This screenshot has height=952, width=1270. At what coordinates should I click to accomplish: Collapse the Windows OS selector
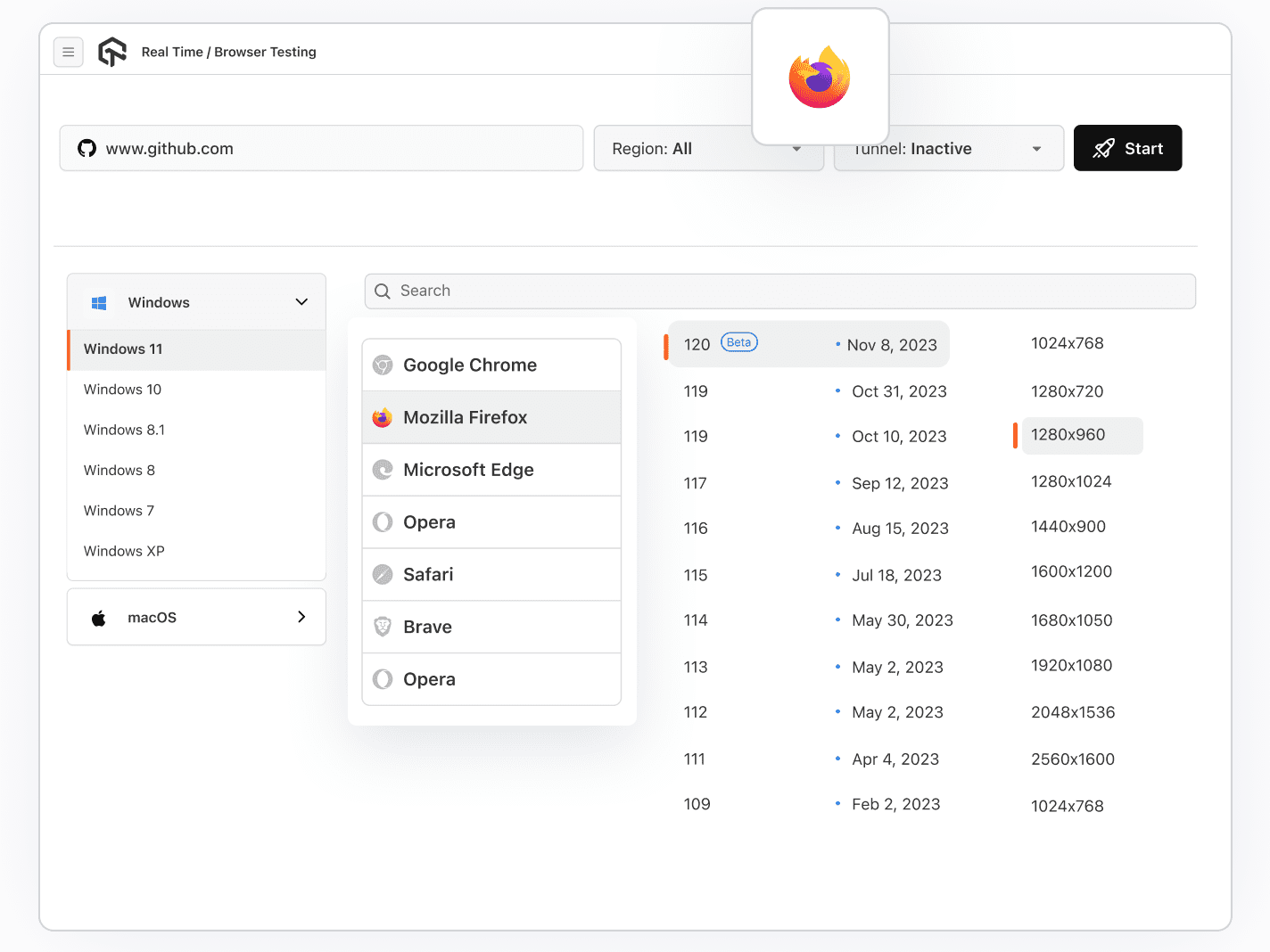301,302
